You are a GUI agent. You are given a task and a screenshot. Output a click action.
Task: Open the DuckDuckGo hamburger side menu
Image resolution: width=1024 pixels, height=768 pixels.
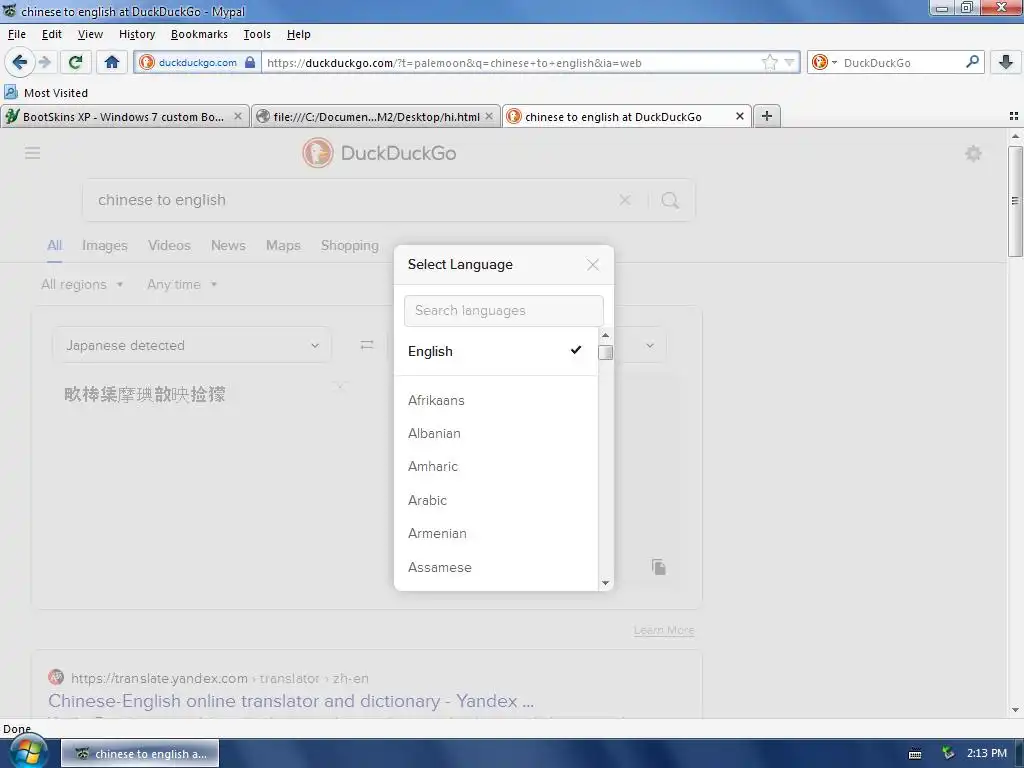point(33,153)
